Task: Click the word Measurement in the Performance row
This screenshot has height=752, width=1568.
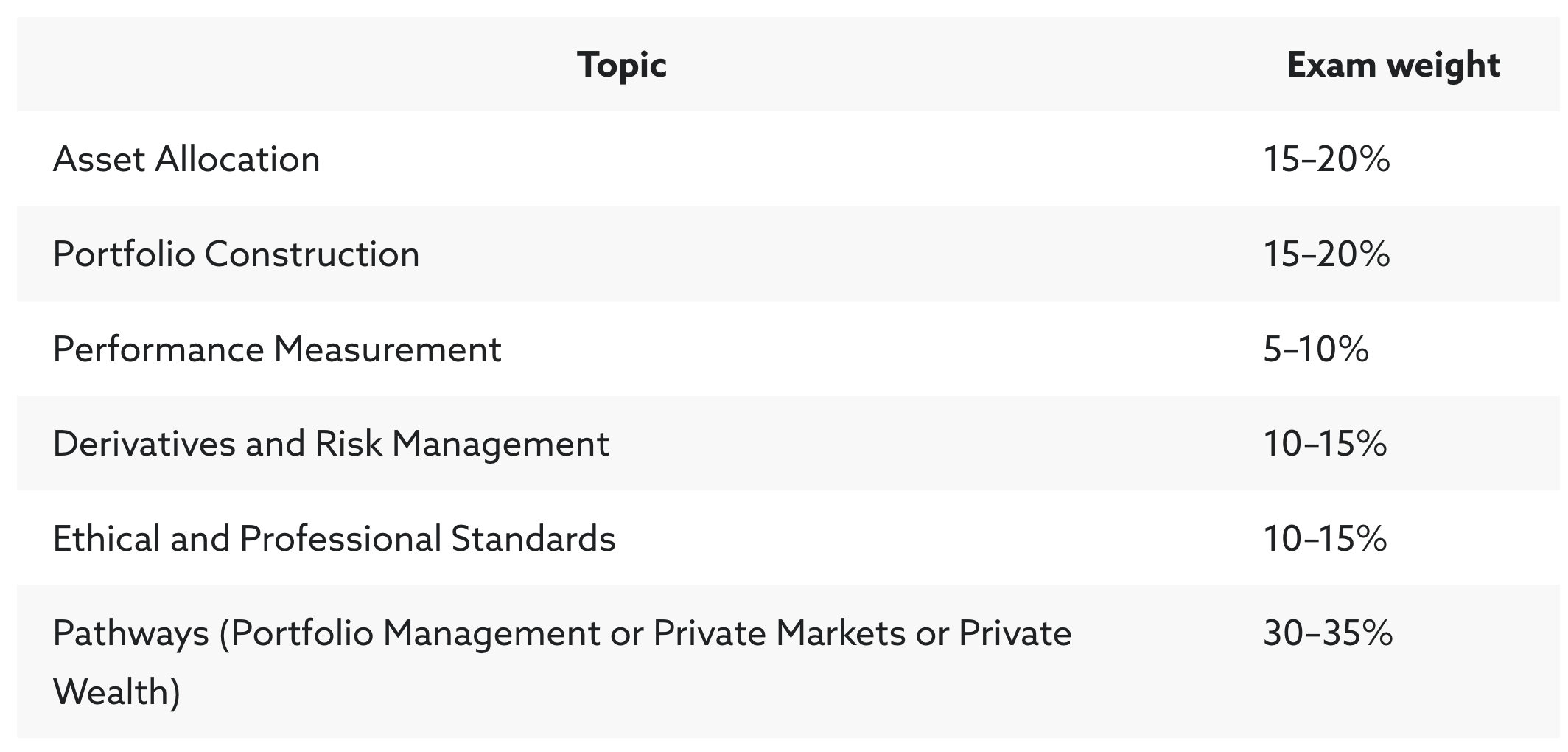Action: [x=388, y=349]
